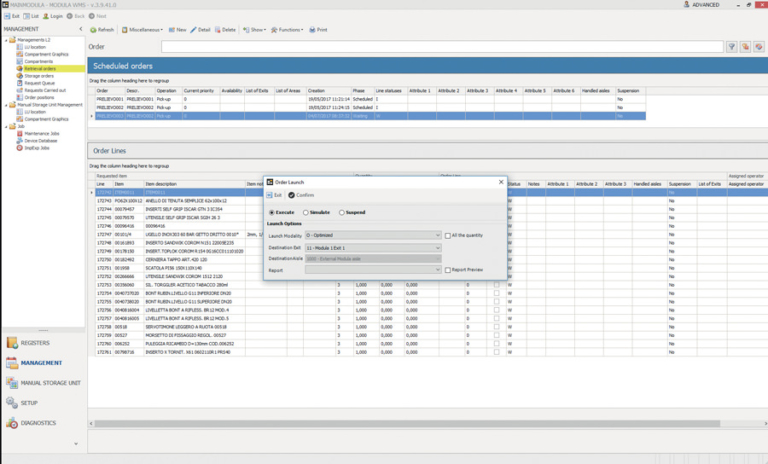Image resolution: width=768 pixels, height=464 pixels.
Task: Click the horizontal scrollbar below Order Lines
Action: pyautogui.click(x=407, y=423)
